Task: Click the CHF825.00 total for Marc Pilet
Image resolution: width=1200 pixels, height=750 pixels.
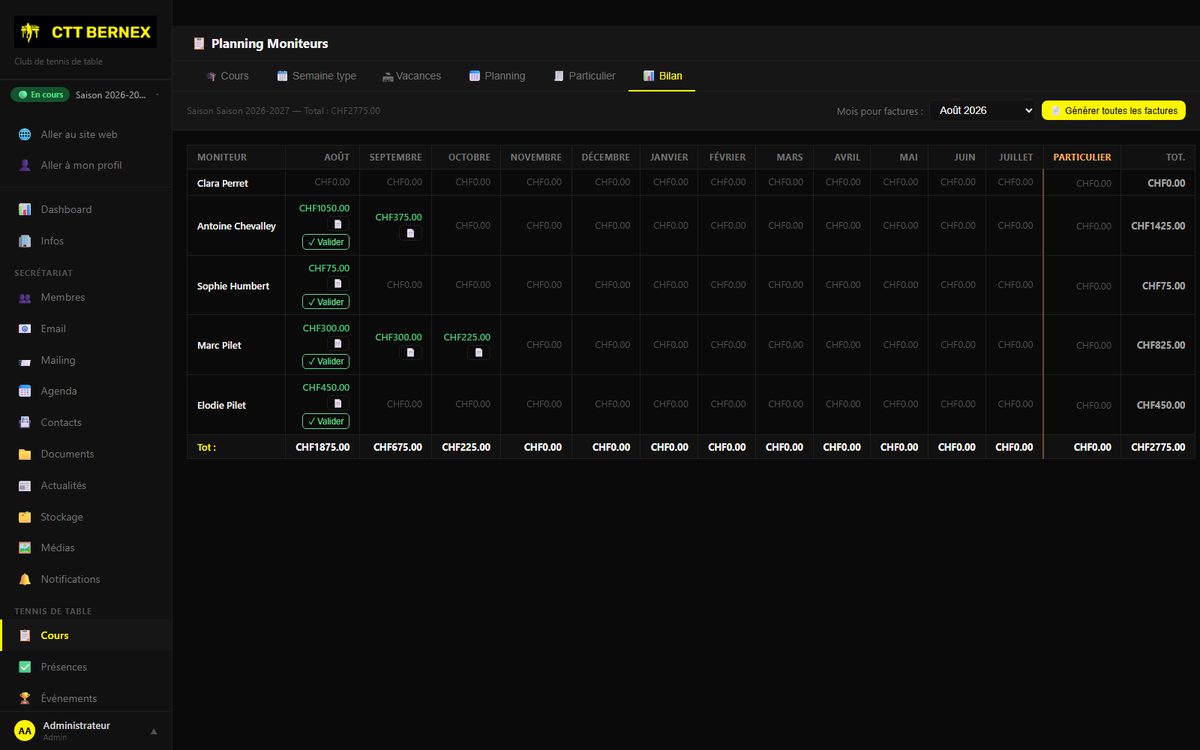Action: [1161, 345]
